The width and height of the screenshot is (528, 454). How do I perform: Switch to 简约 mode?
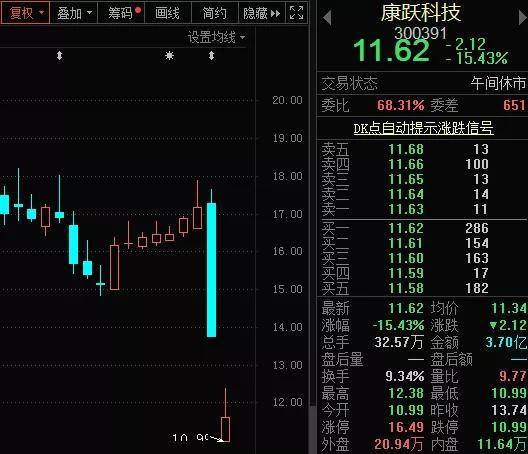(214, 13)
